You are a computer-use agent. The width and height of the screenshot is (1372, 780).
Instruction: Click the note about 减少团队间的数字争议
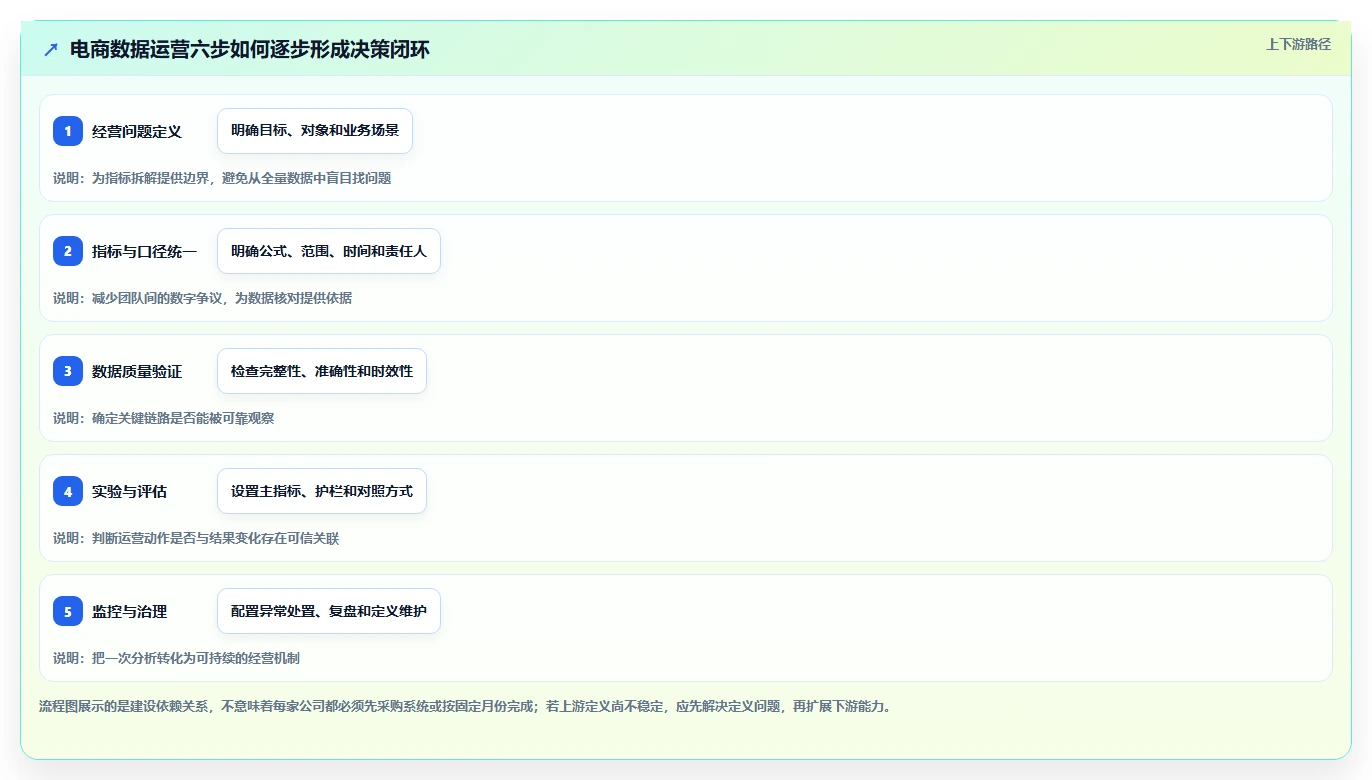click(203, 298)
